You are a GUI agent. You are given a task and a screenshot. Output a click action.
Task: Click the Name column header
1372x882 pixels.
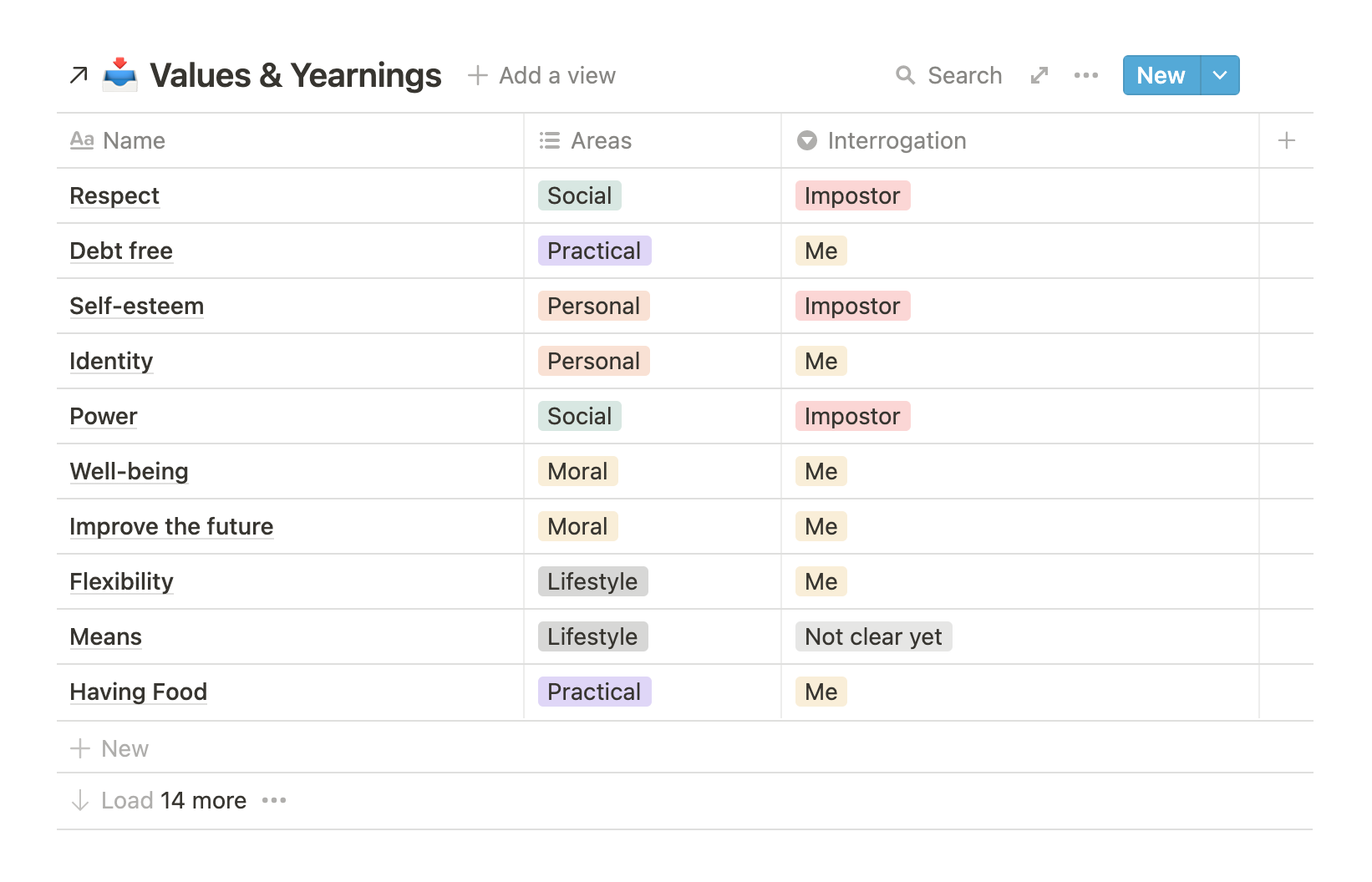[x=289, y=140]
